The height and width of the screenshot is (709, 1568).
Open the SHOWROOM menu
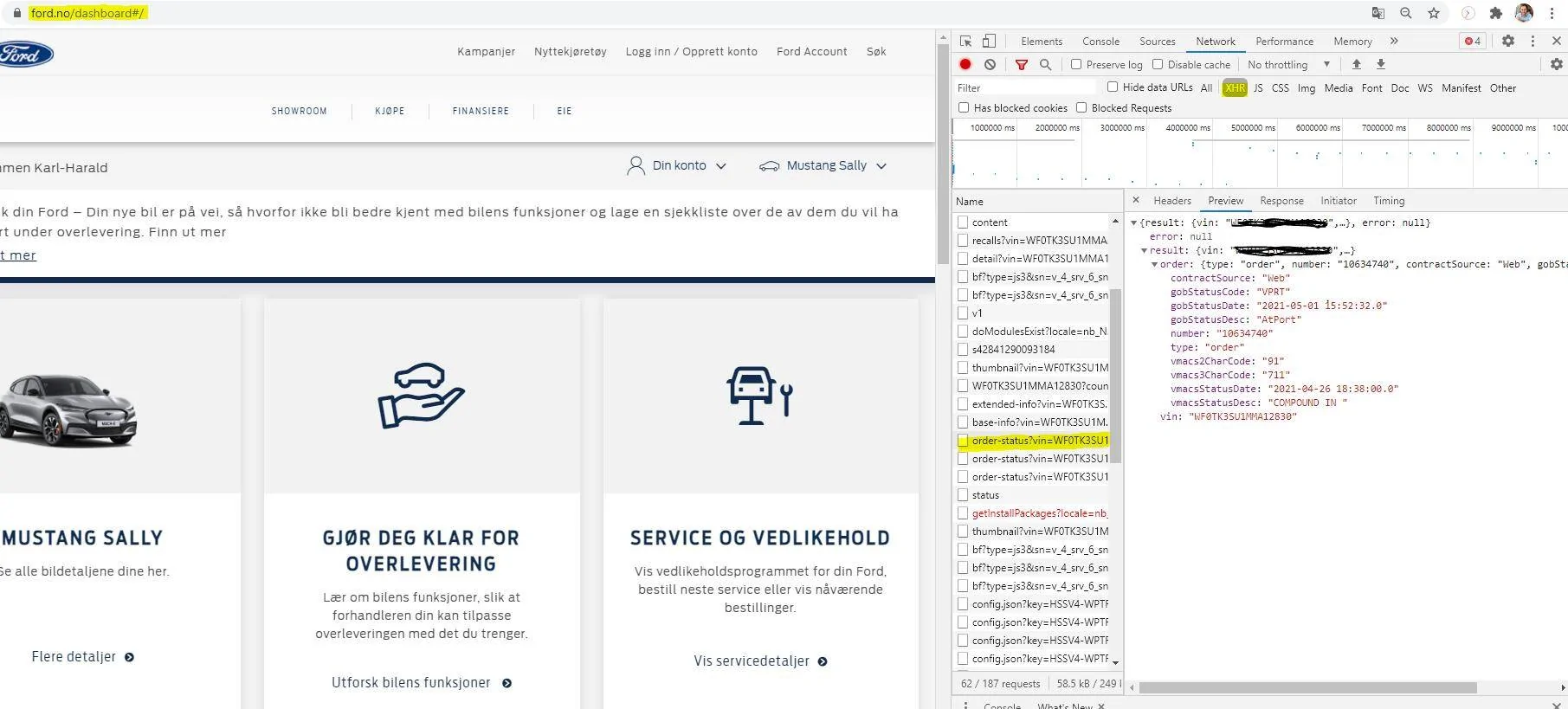(x=299, y=111)
